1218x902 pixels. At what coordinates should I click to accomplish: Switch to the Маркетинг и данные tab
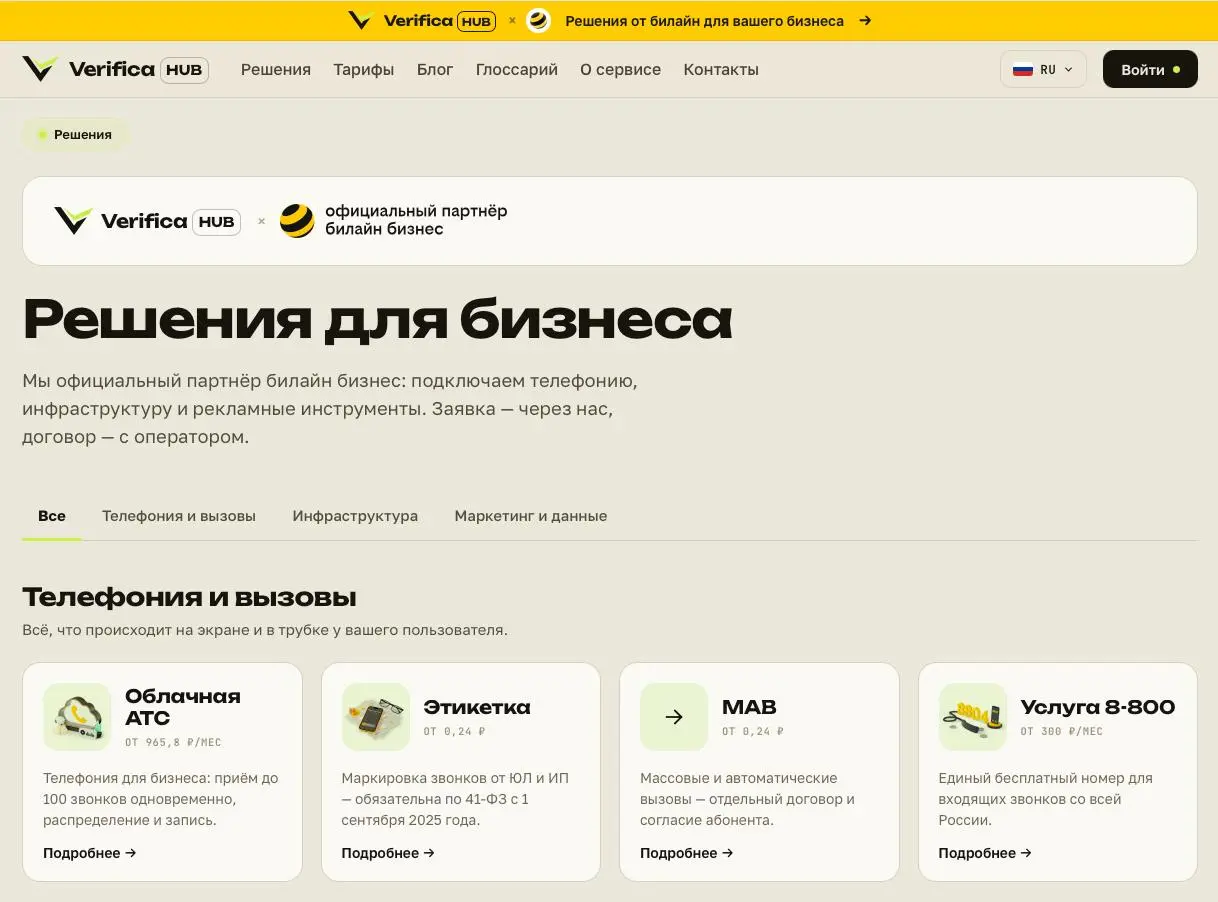coord(531,516)
